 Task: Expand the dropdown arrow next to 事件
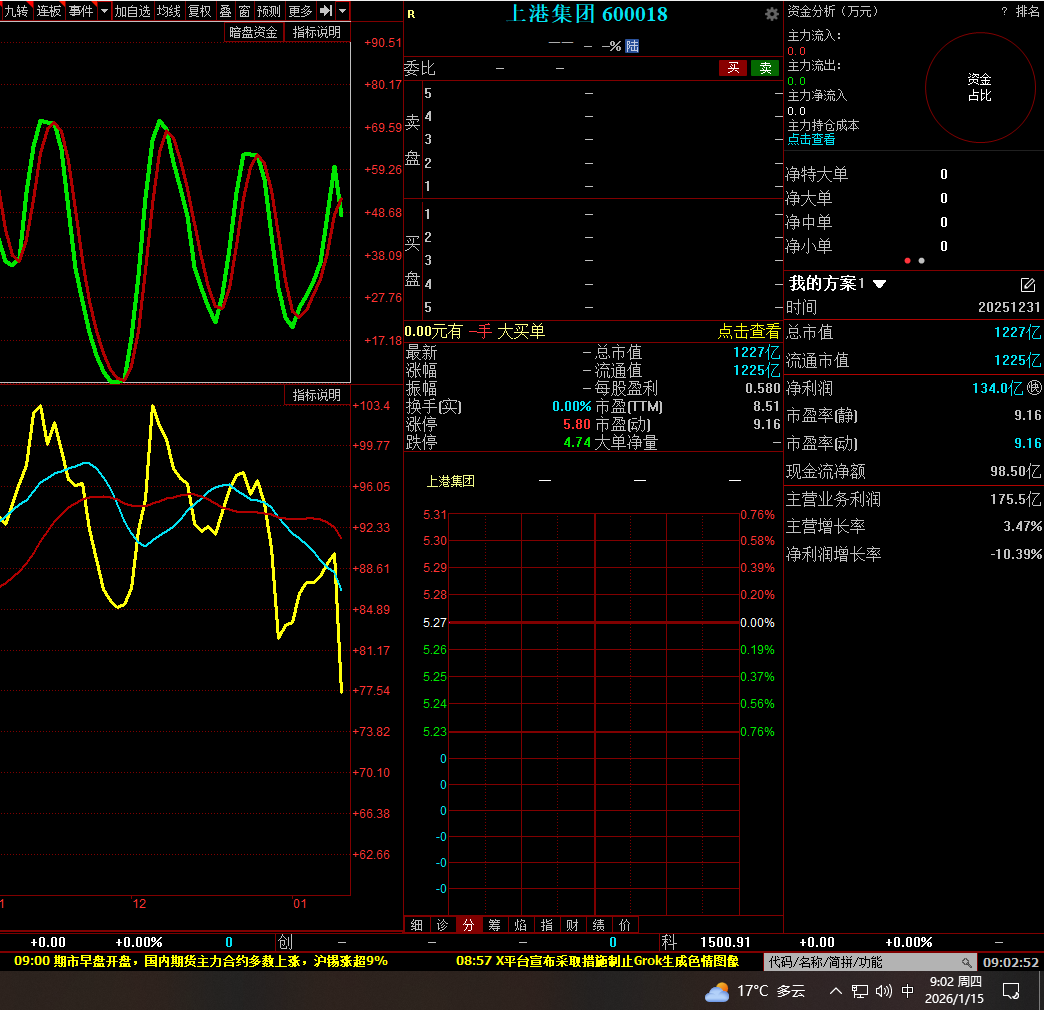click(x=105, y=11)
